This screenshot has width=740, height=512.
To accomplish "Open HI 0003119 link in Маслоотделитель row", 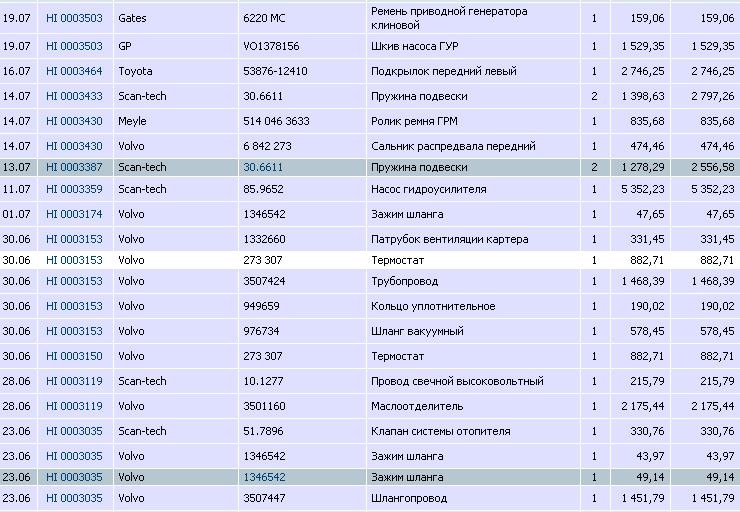I will pyautogui.click(x=74, y=406).
